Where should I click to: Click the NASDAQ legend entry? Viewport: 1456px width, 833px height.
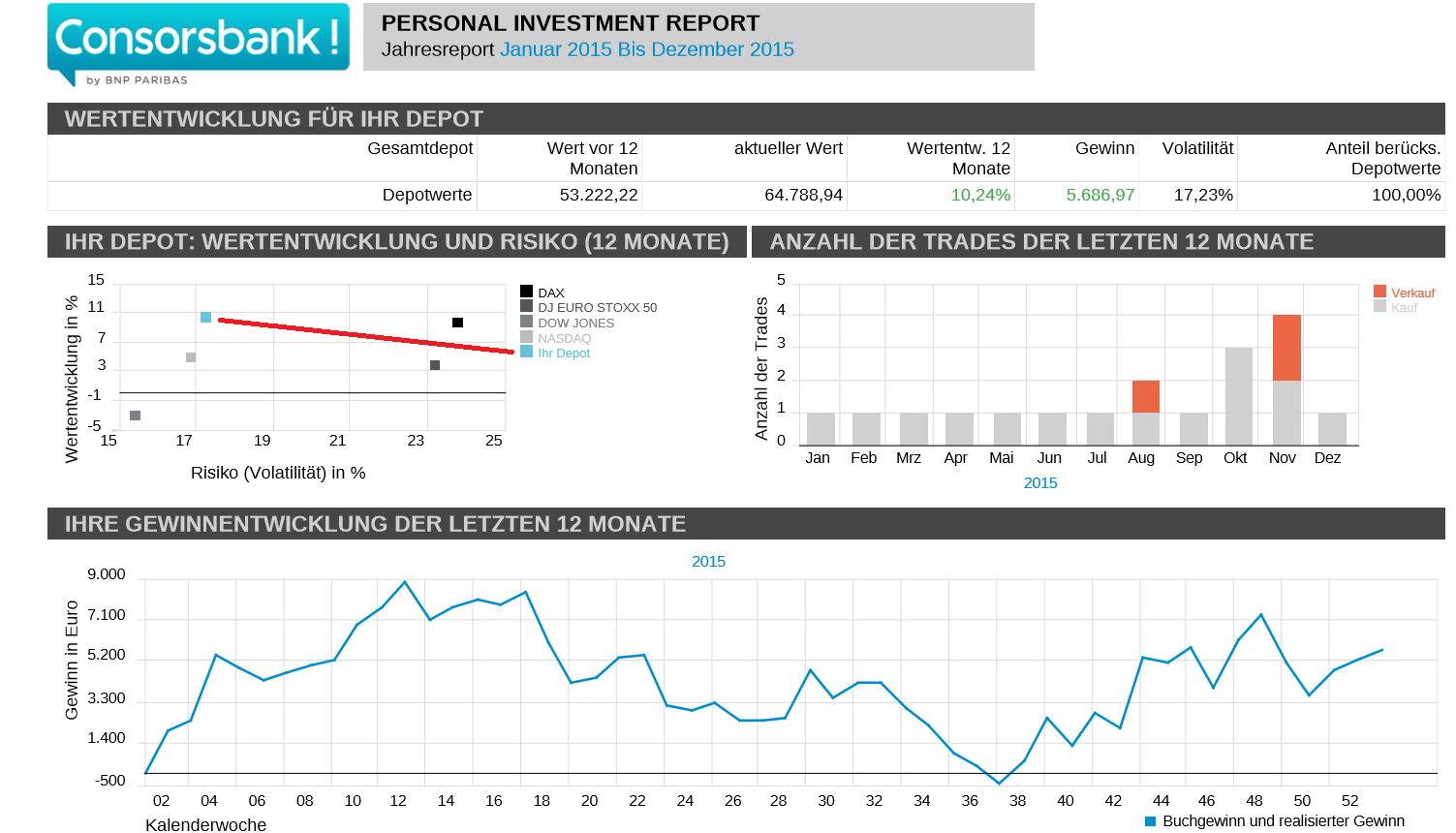click(564, 338)
